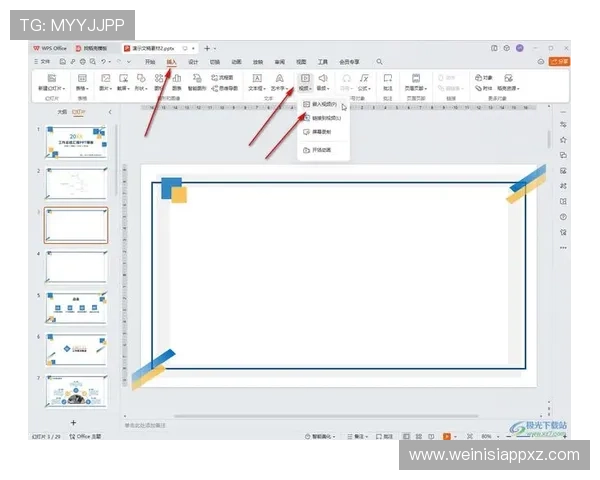Switch to the Start ribbon tab
The width and height of the screenshot is (600, 480).
pos(150,62)
